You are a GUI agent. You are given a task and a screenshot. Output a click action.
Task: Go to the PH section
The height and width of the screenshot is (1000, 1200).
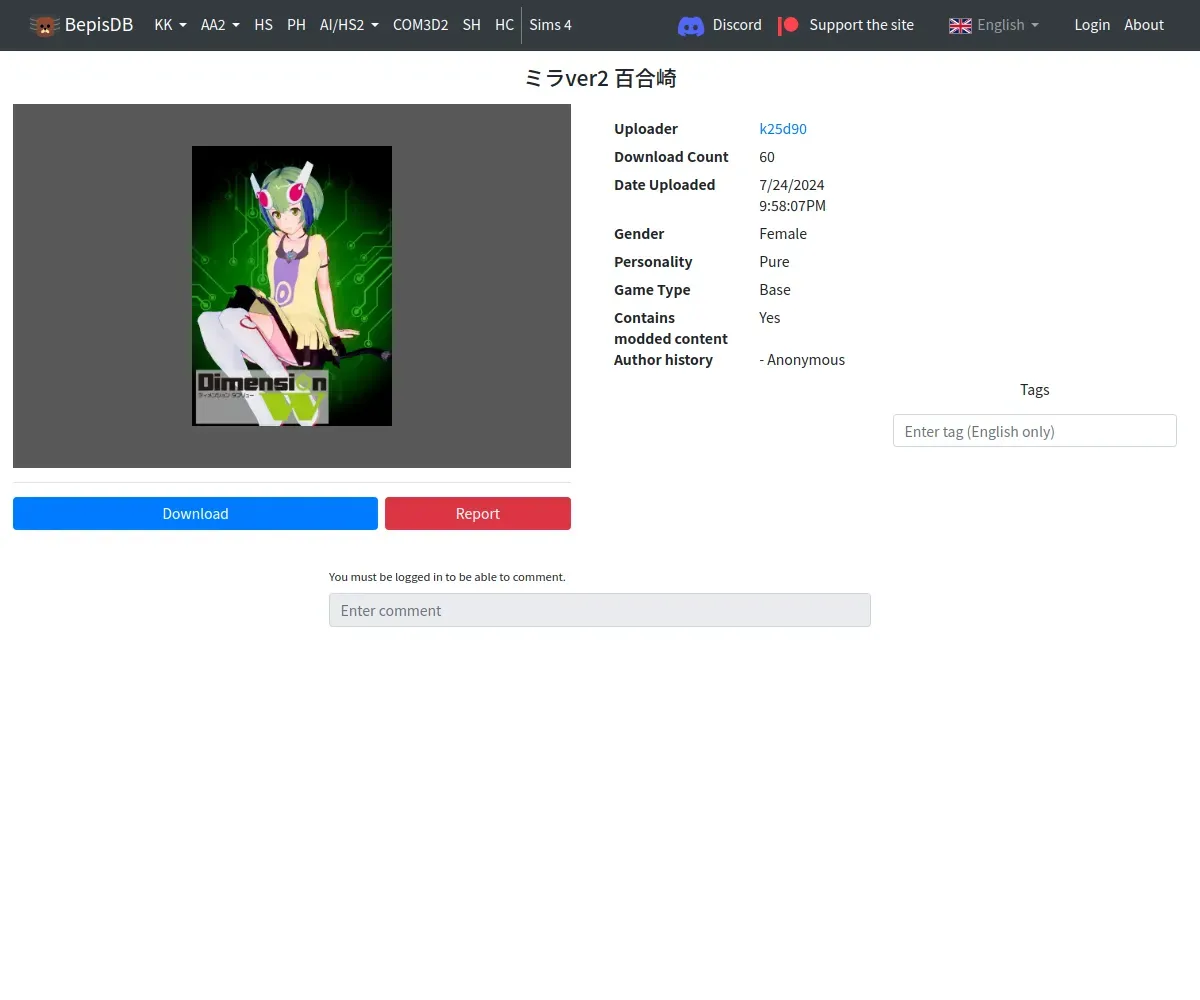296,25
